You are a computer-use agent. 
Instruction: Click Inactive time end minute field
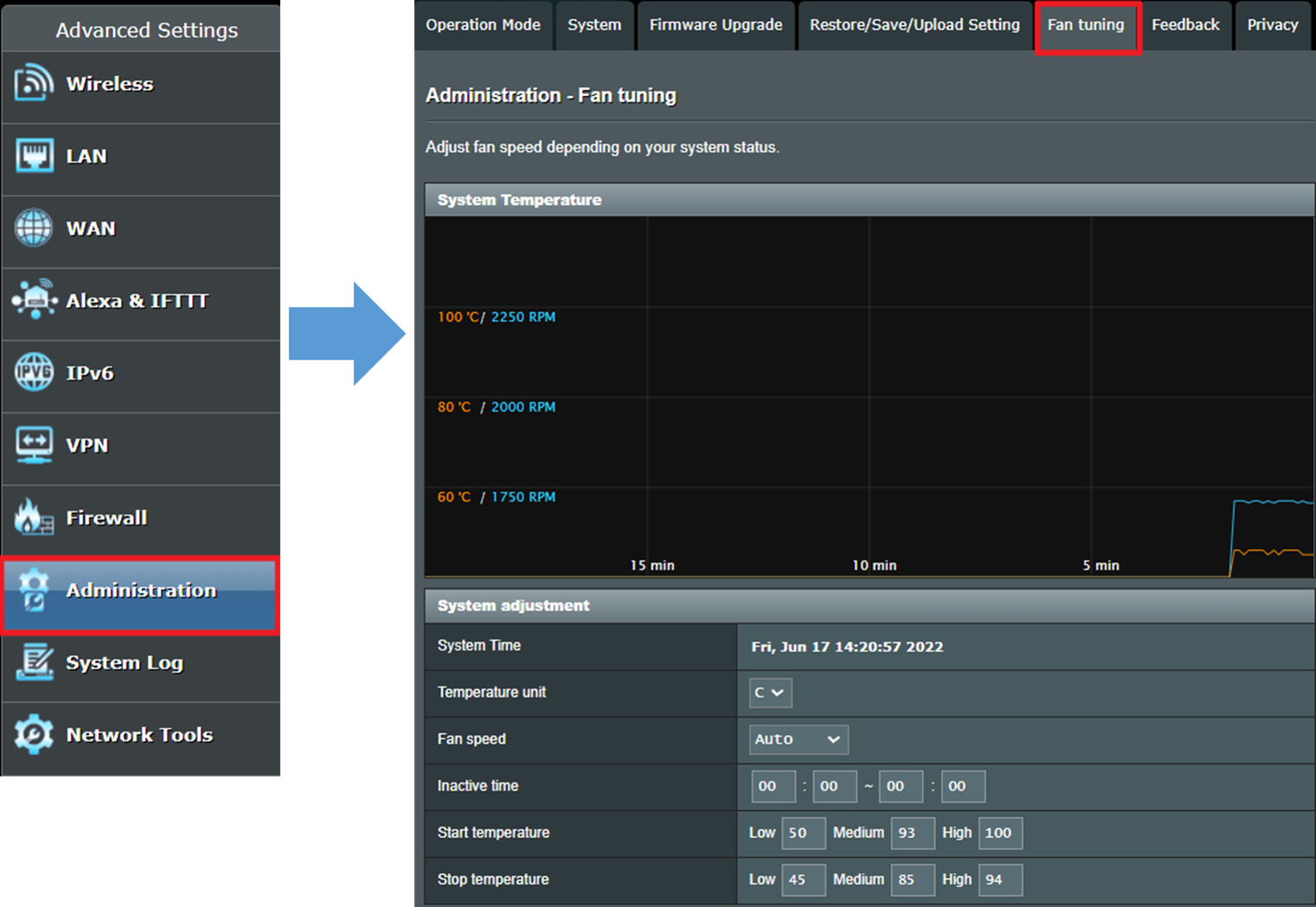coord(962,786)
